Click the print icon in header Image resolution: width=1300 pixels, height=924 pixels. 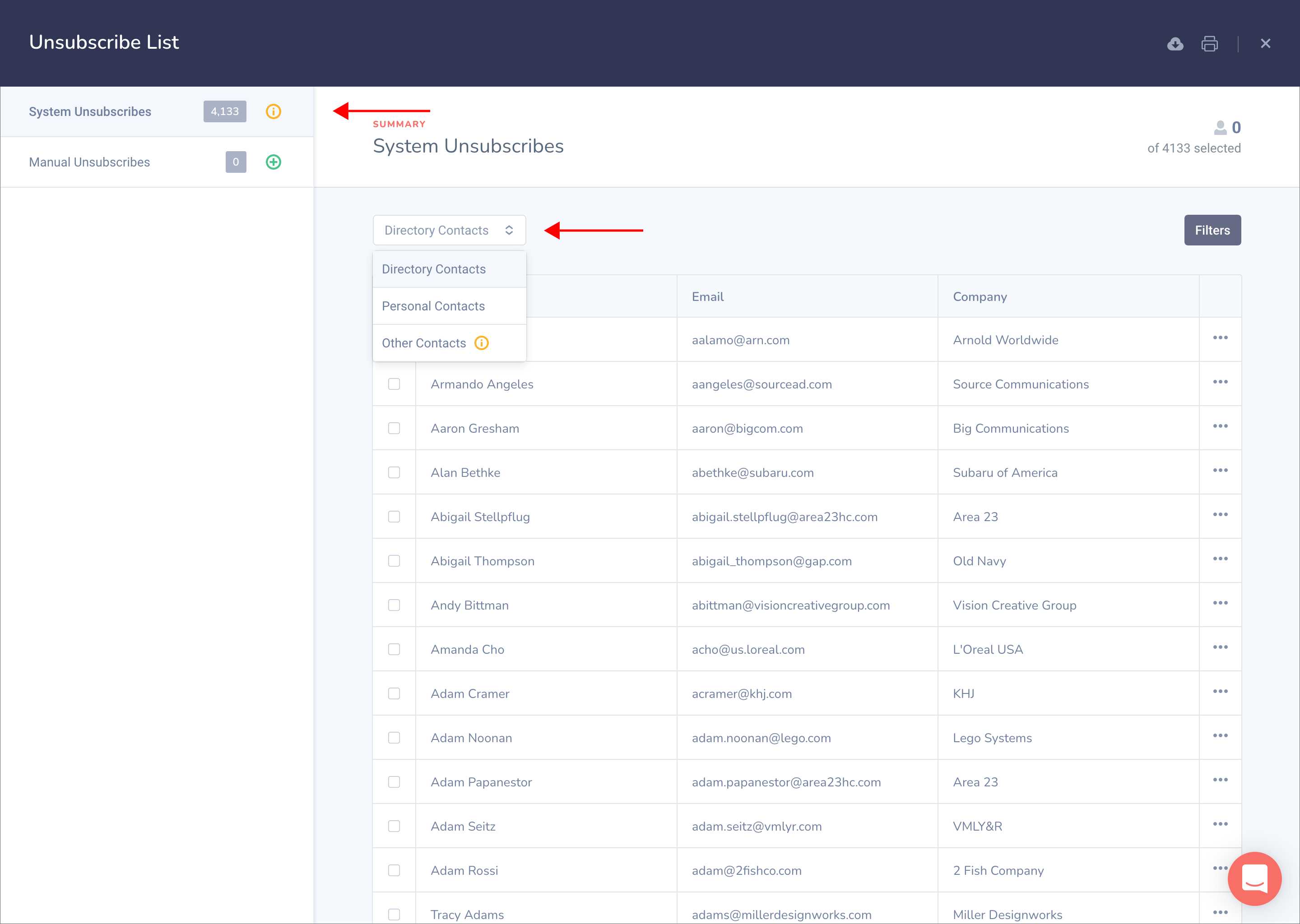pyautogui.click(x=1210, y=44)
